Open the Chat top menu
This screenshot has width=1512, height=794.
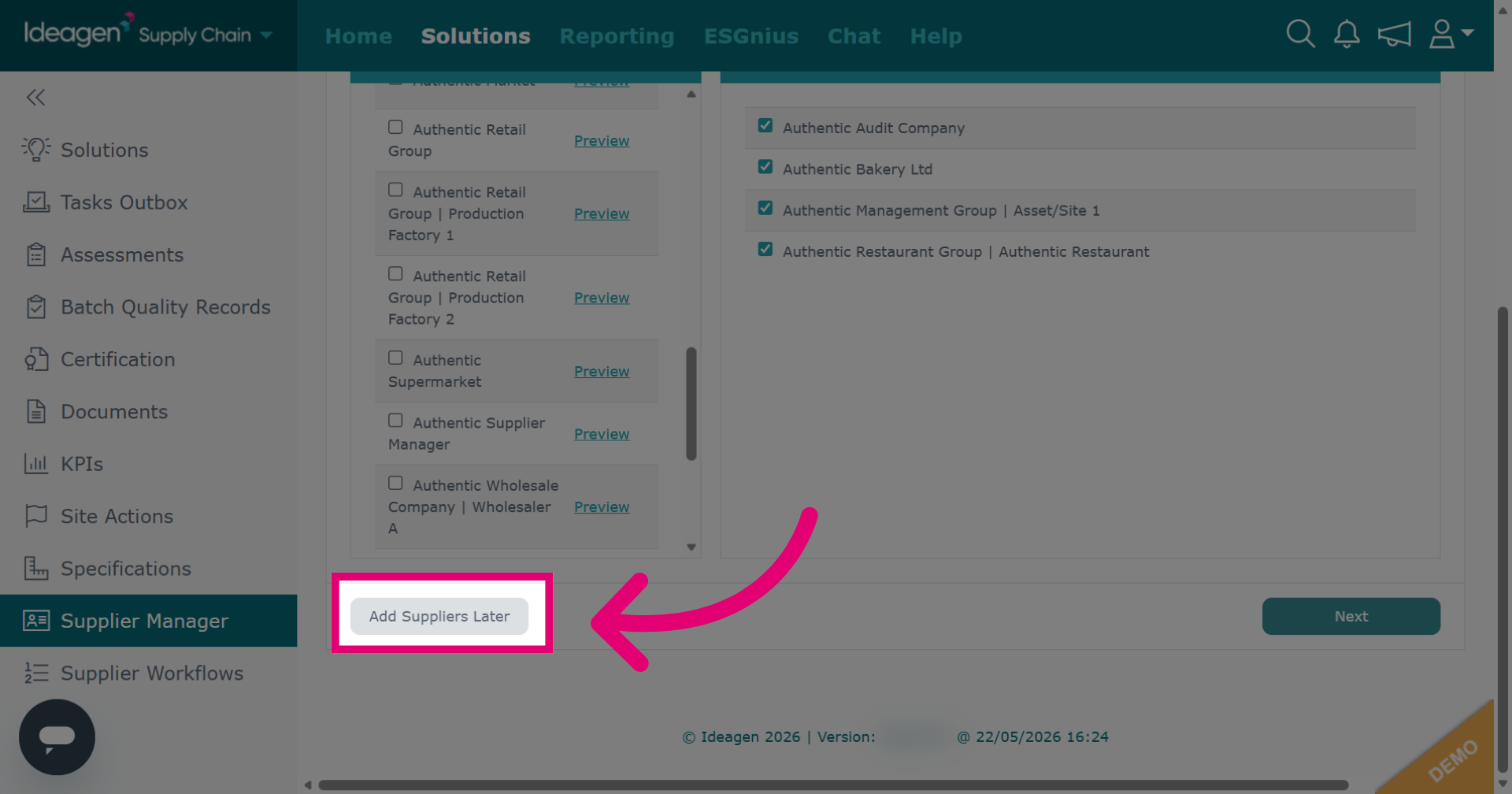tap(854, 36)
